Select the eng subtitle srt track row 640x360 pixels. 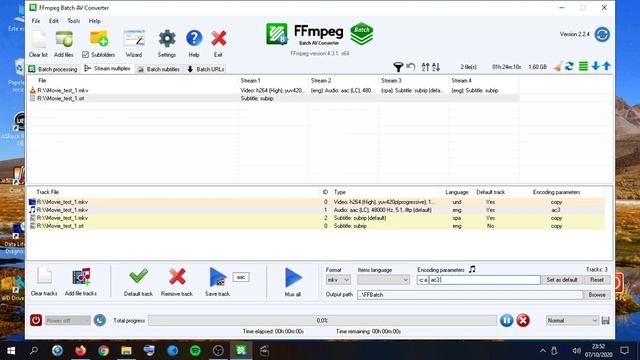pos(316,226)
